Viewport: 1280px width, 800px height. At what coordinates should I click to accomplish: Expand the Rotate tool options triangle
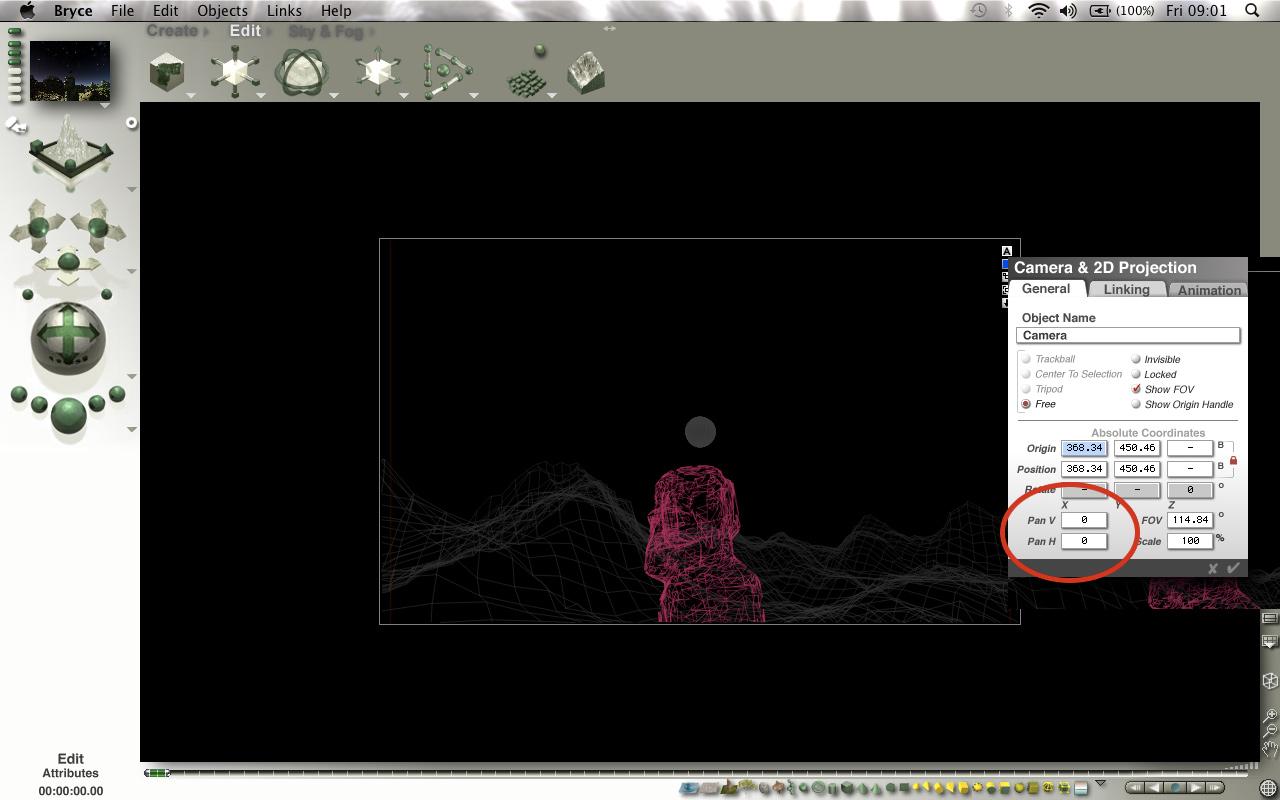pyautogui.click(x=334, y=96)
